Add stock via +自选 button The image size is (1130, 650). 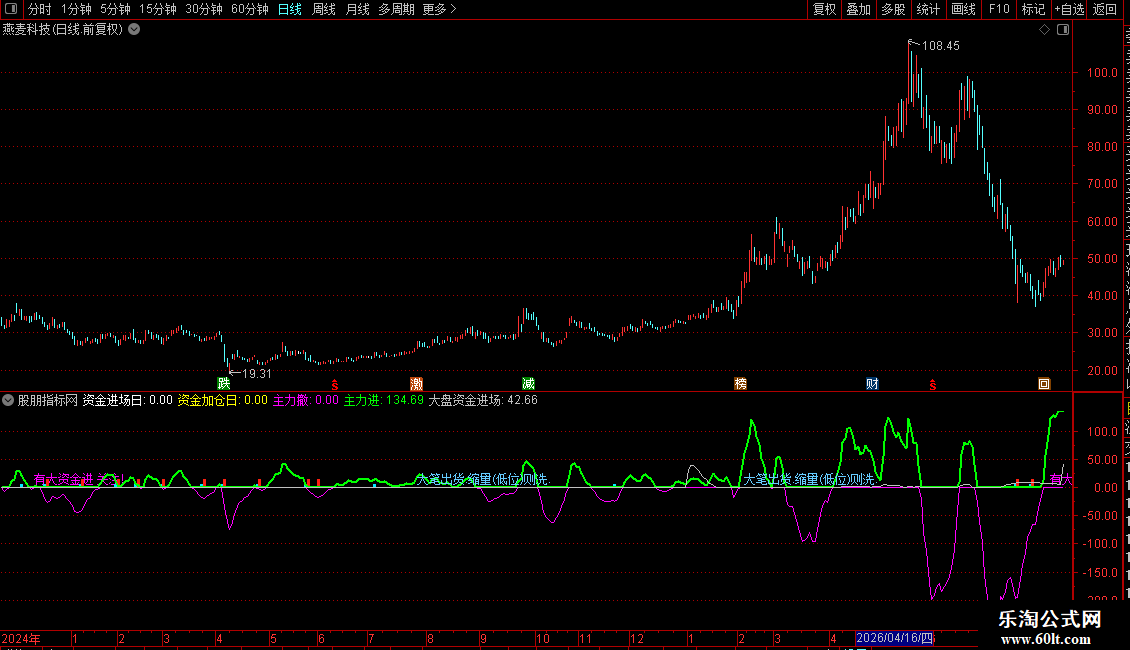tap(1069, 9)
